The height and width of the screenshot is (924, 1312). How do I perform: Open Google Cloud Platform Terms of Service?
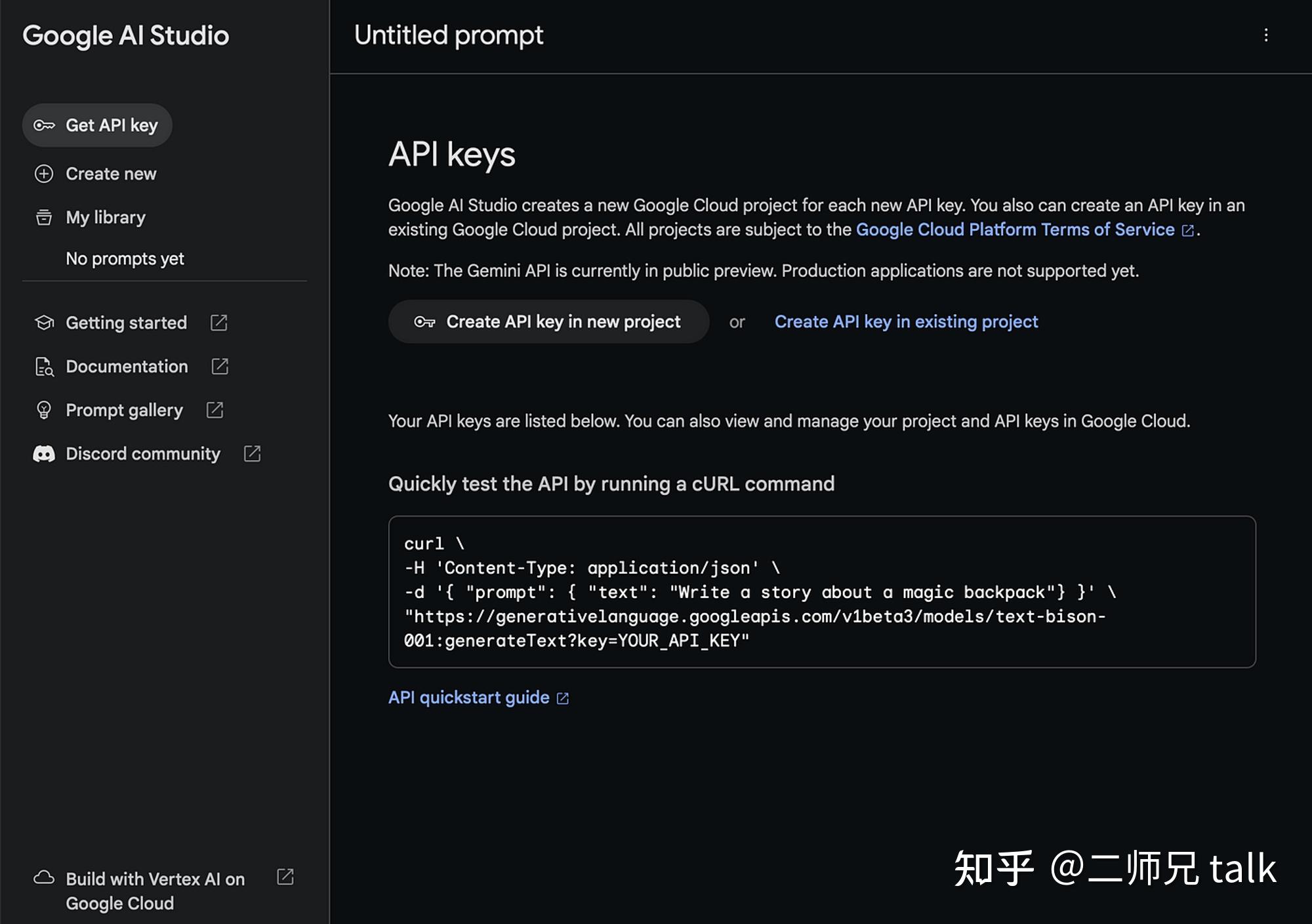tap(1015, 230)
